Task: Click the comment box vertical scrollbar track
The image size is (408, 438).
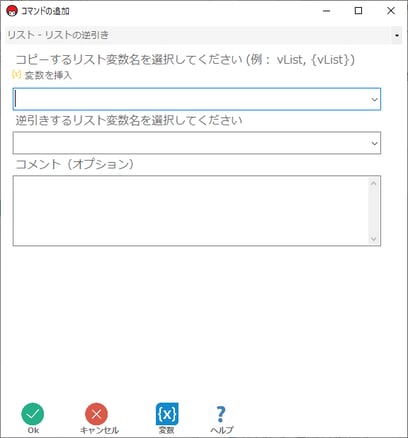Action: click(373, 211)
